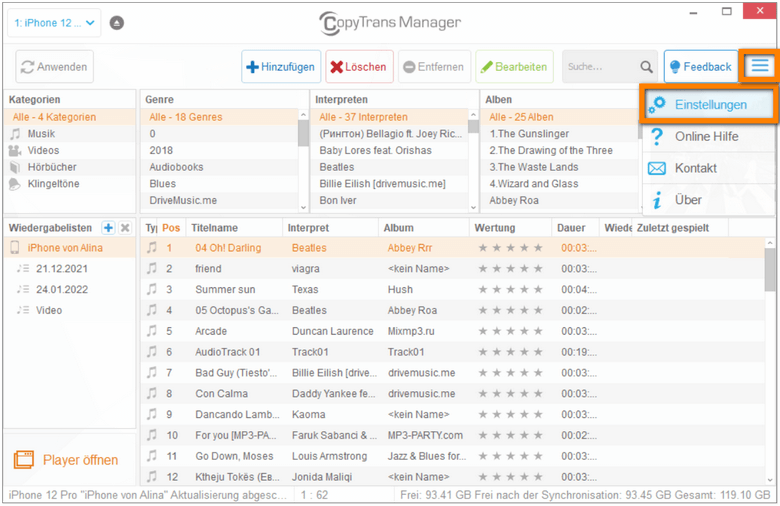Screen dimensions: 780x506
Task: Select the Blues genre
Action: [x=219, y=184]
